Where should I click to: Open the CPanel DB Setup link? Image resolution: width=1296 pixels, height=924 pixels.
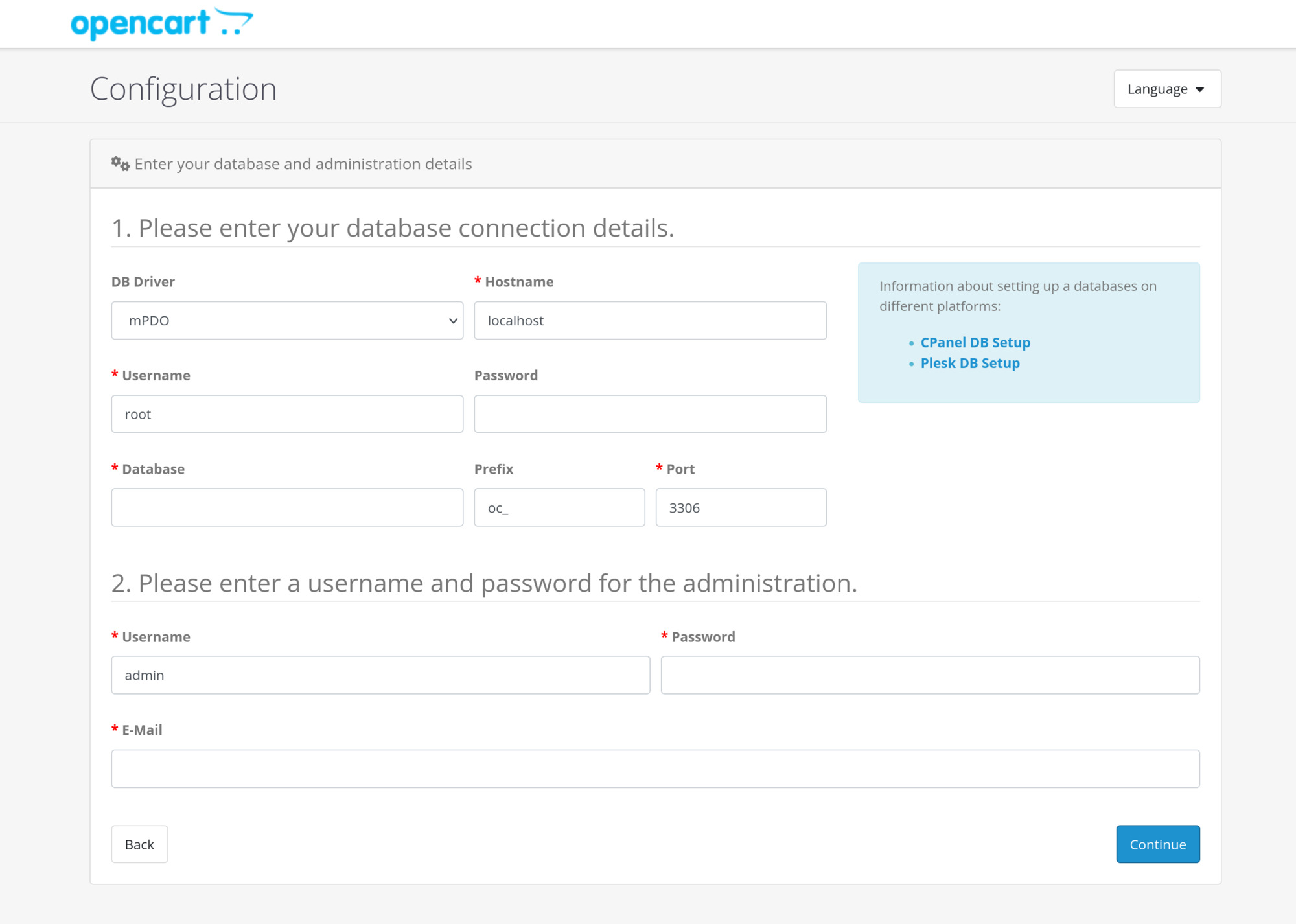pos(975,342)
